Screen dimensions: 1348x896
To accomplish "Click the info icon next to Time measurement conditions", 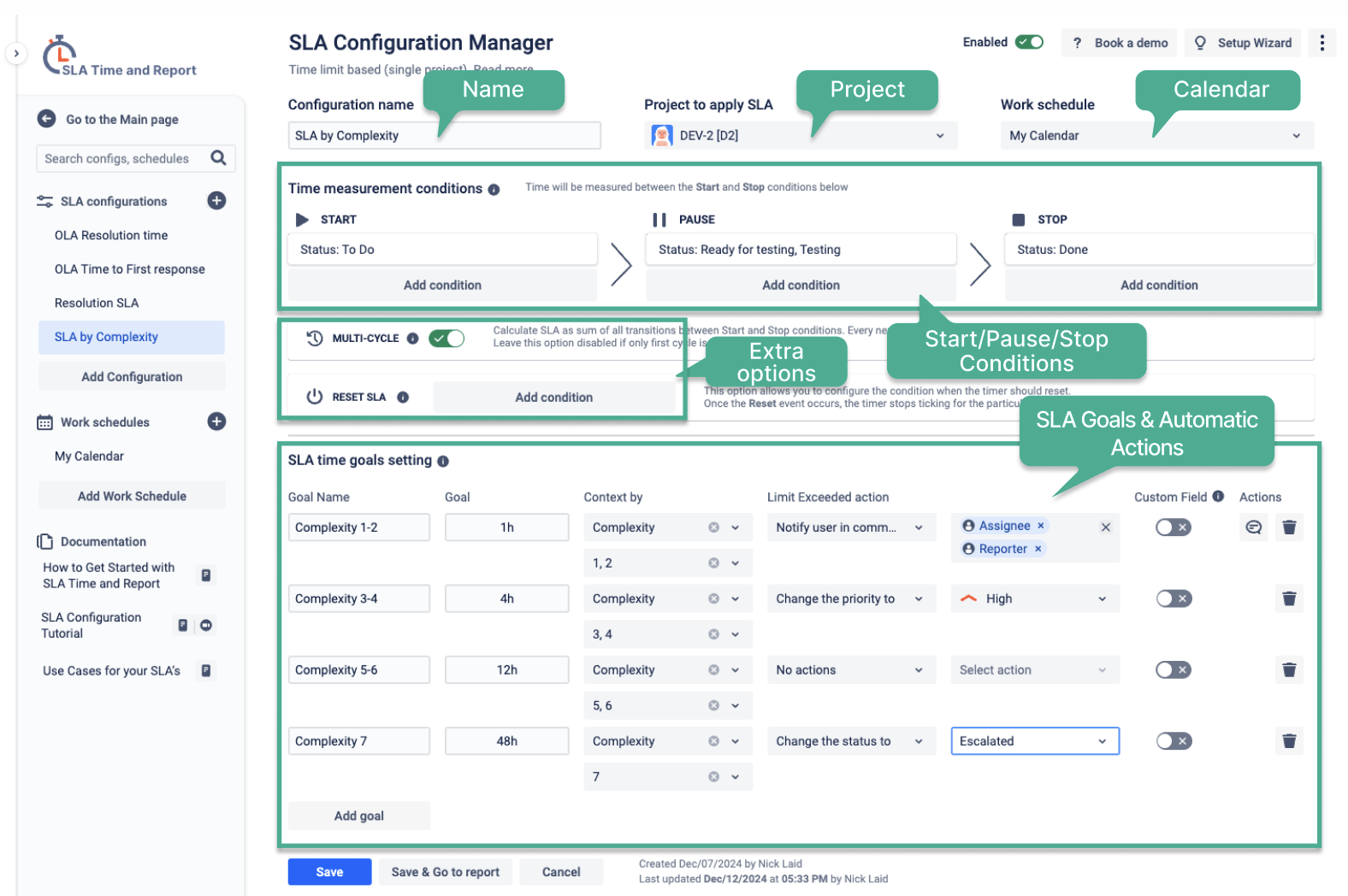I will 494,190.
